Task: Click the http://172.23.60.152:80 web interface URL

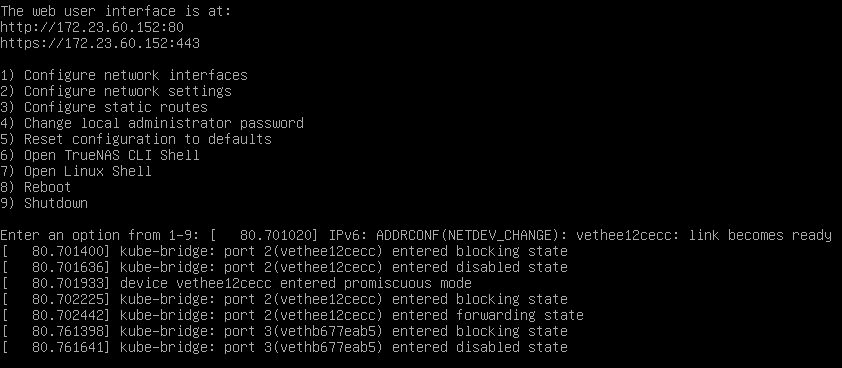Action: pos(92,27)
